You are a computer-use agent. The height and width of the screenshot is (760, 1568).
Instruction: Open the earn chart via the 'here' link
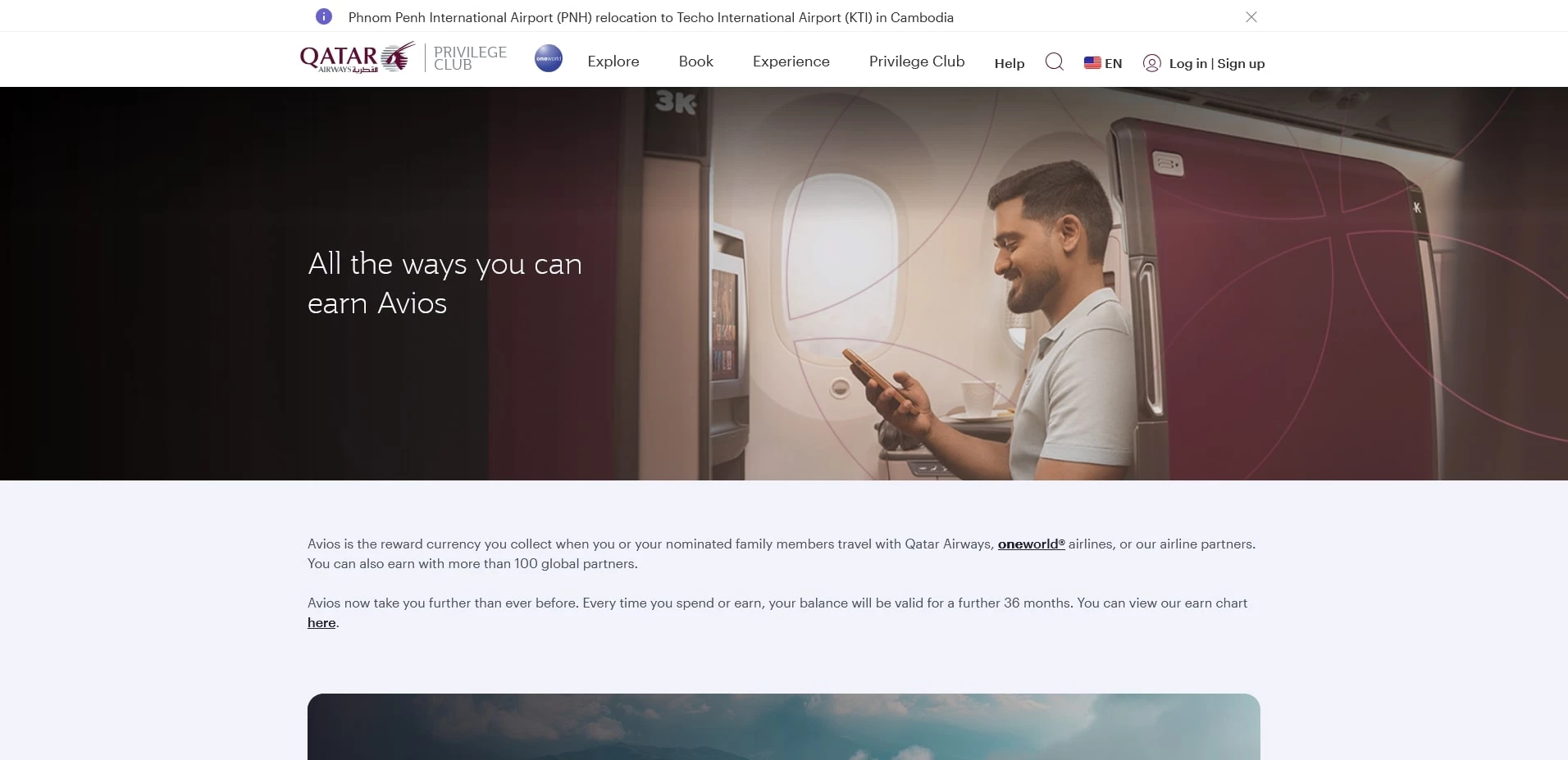(x=321, y=622)
